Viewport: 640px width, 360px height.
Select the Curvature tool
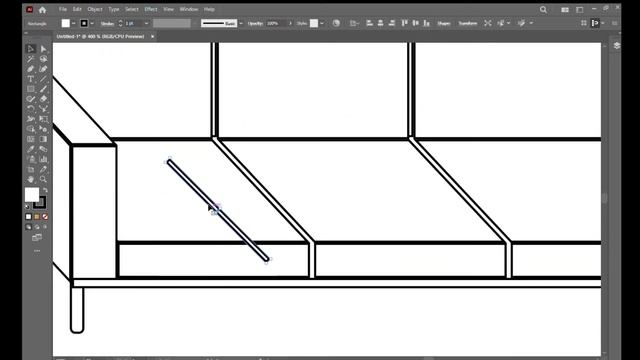[x=43, y=69]
